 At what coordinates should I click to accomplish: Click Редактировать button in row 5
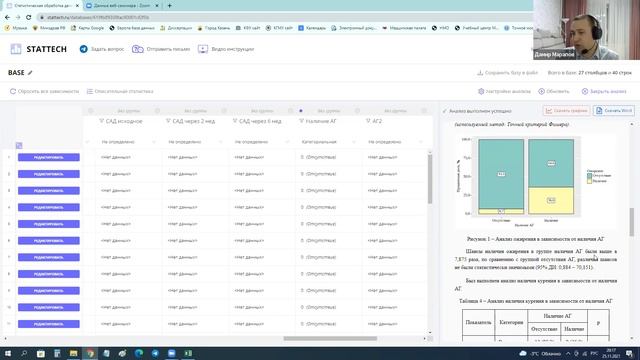tap(49, 224)
